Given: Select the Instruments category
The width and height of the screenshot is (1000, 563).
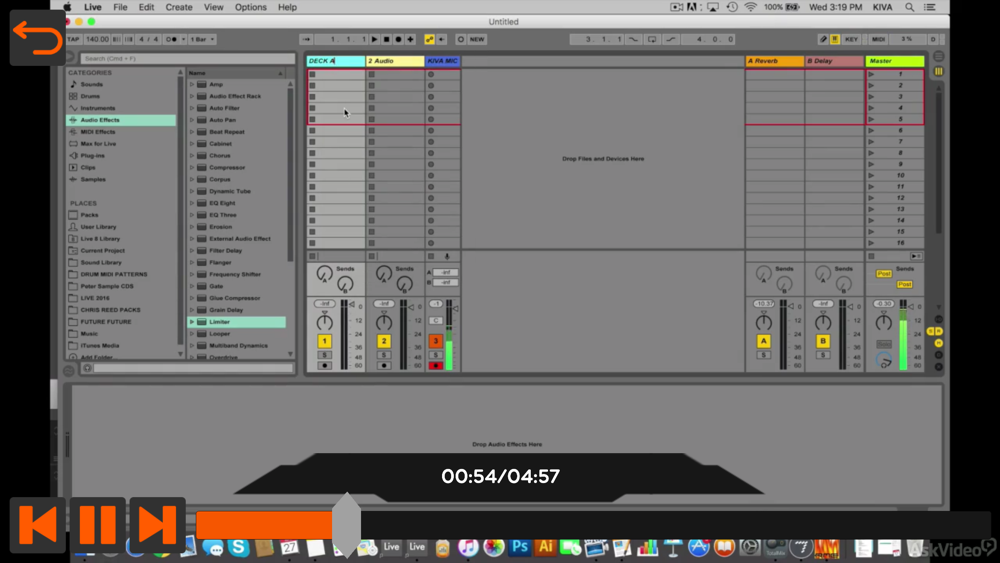Looking at the screenshot, I should (x=98, y=108).
